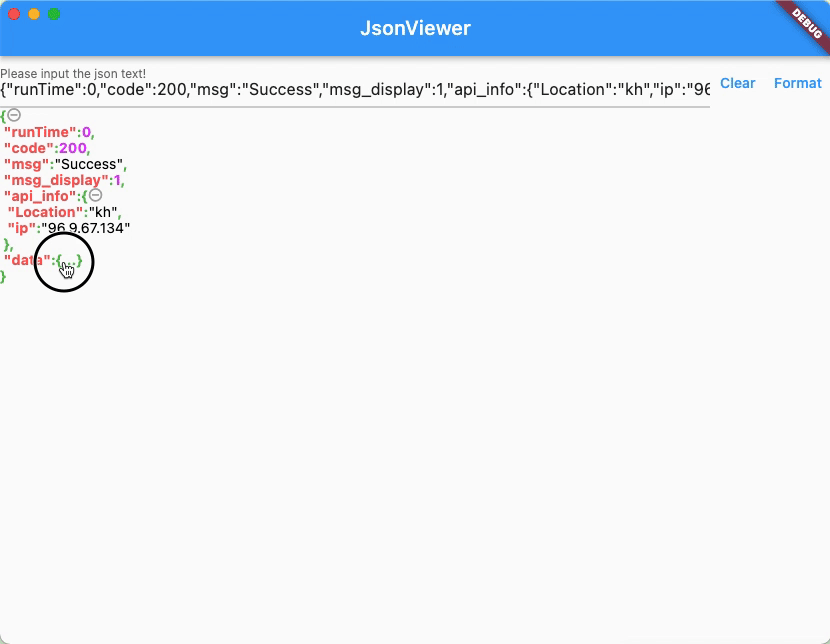
Task: Click the "Location" key
Action: 46,212
